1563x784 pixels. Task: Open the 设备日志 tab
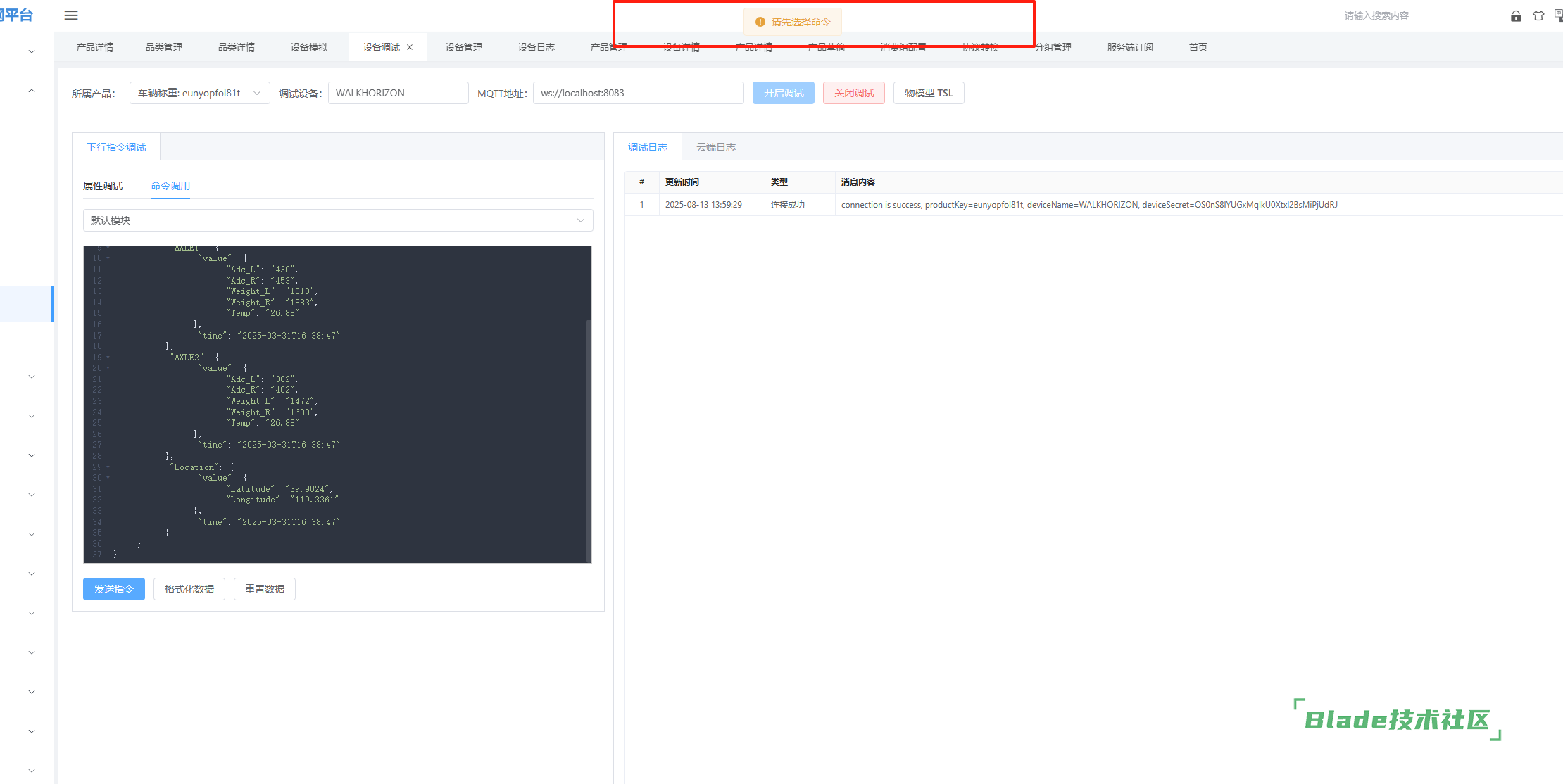536,47
